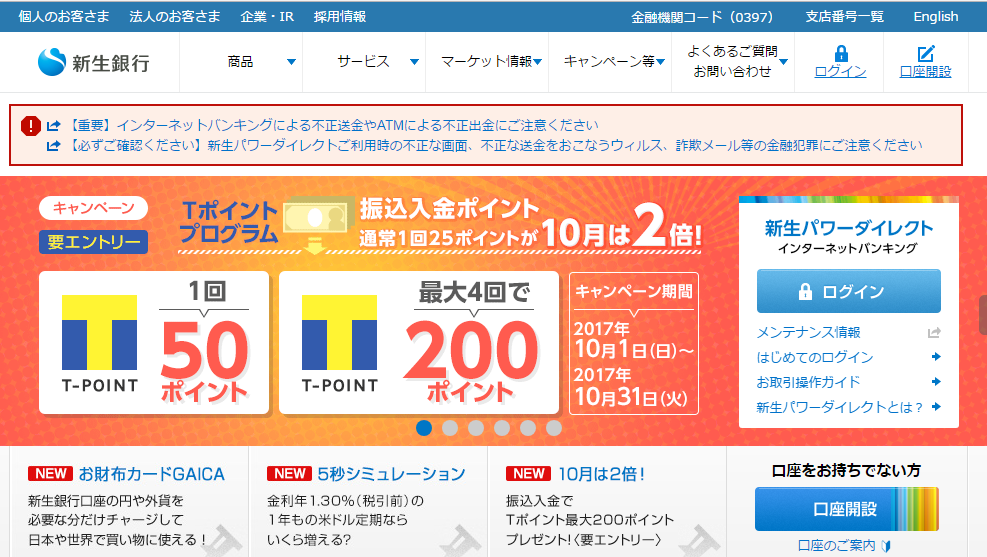Open 口座のご案内 link

pos(837,546)
